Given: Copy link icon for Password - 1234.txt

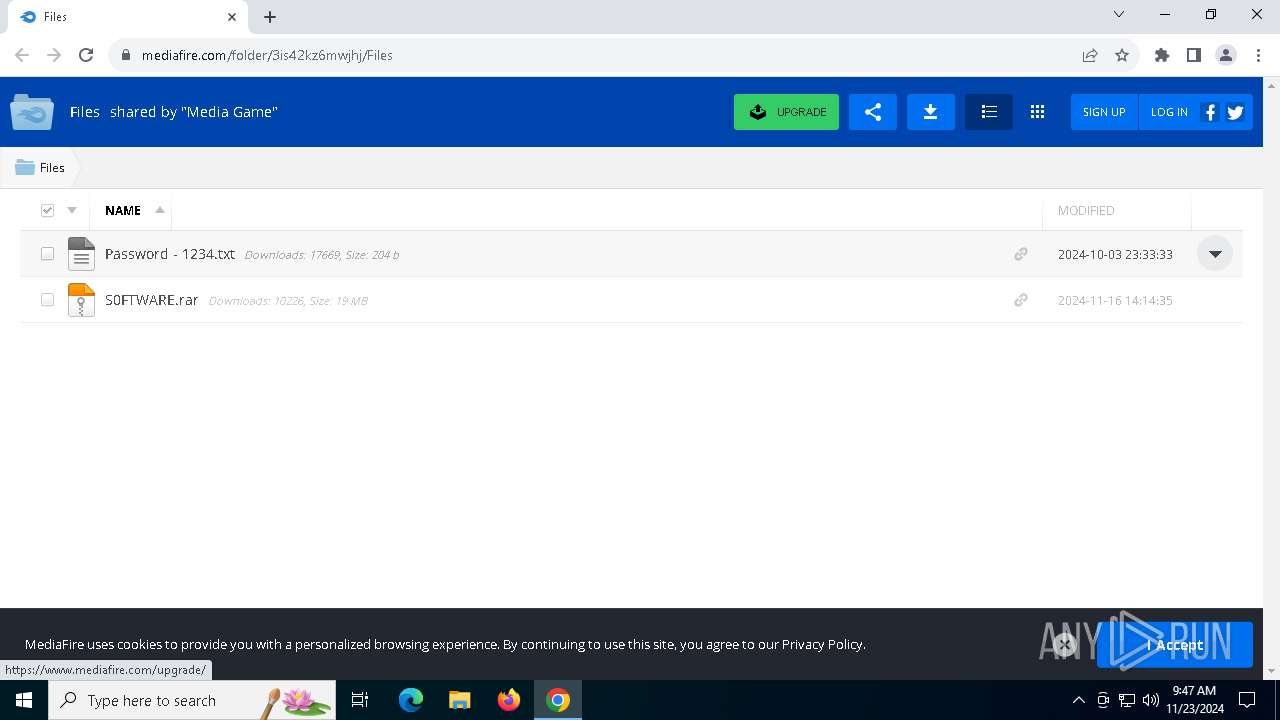Looking at the screenshot, I should point(1021,254).
